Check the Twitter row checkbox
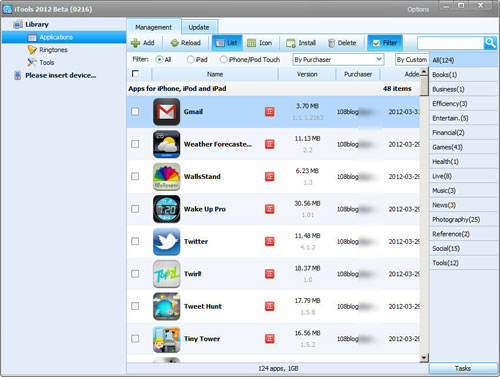 (x=135, y=241)
